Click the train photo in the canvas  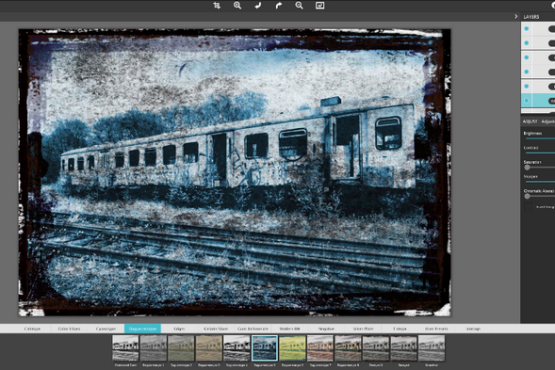point(235,172)
